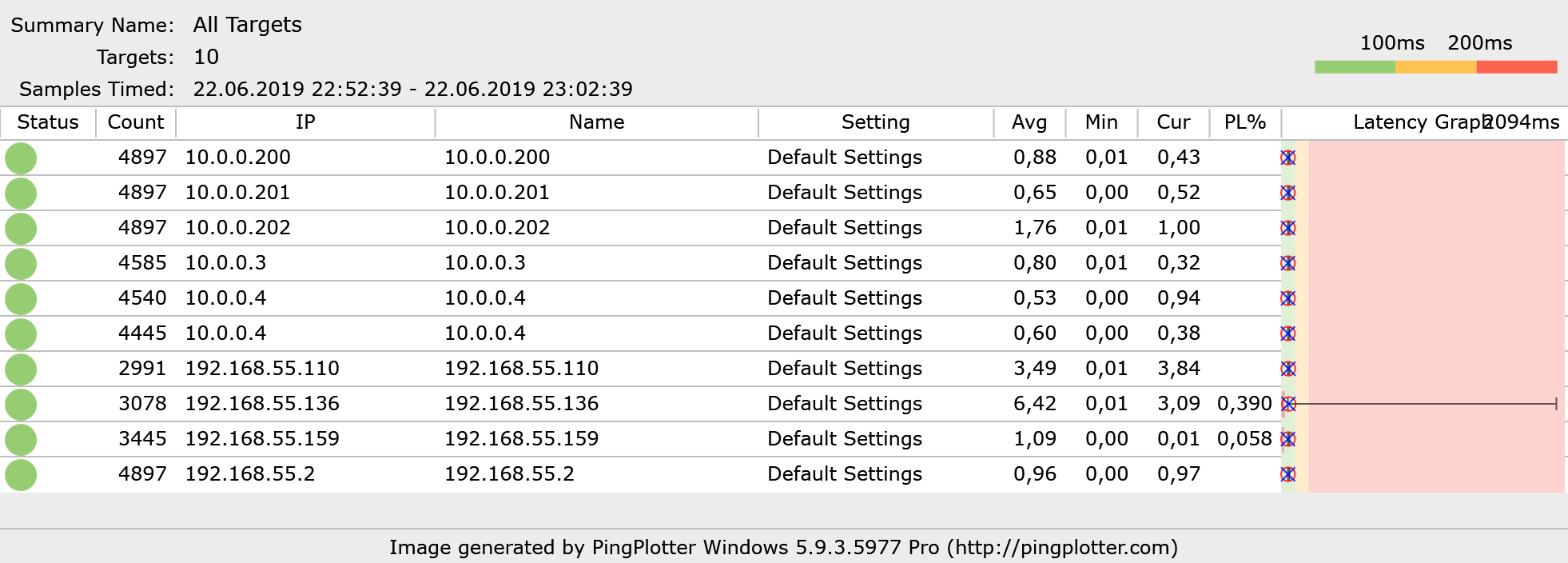Click end of 192.168.55.136 latency range line

coord(1556,404)
